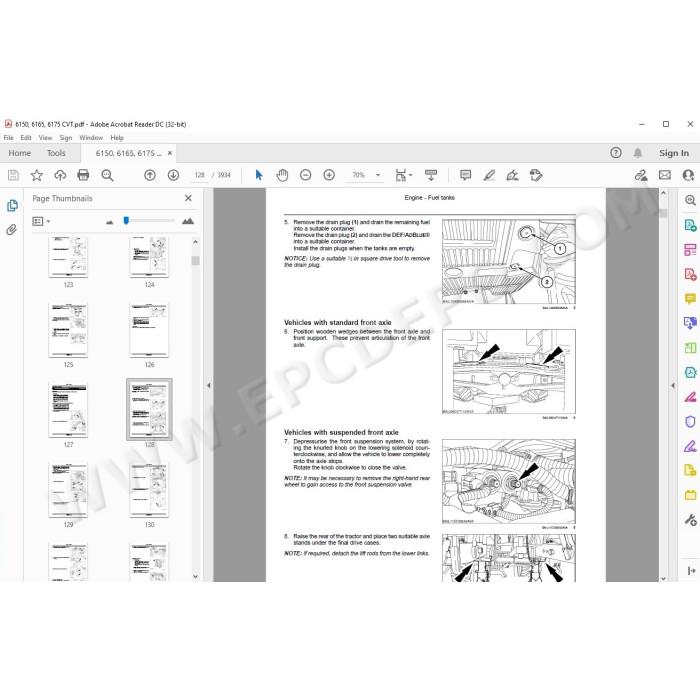700x700 pixels.
Task: Open the Help menu
Action: coord(117,138)
